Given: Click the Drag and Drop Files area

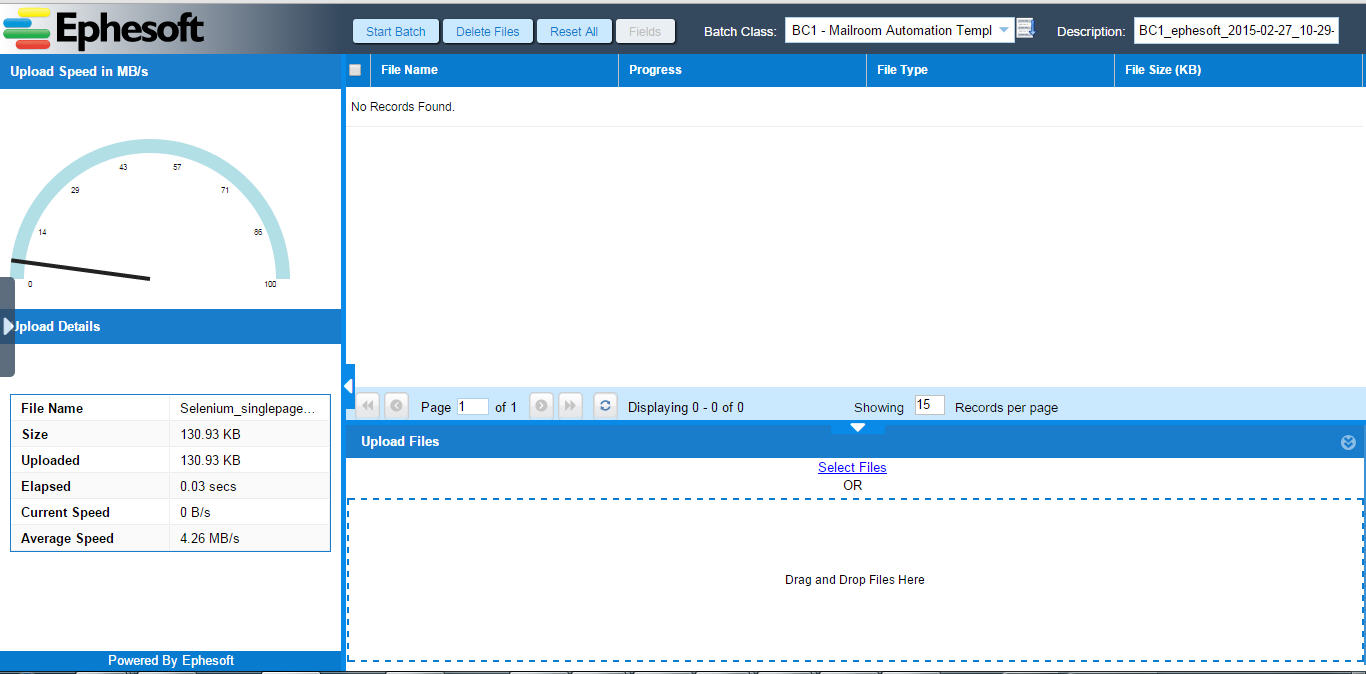Looking at the screenshot, I should point(855,580).
